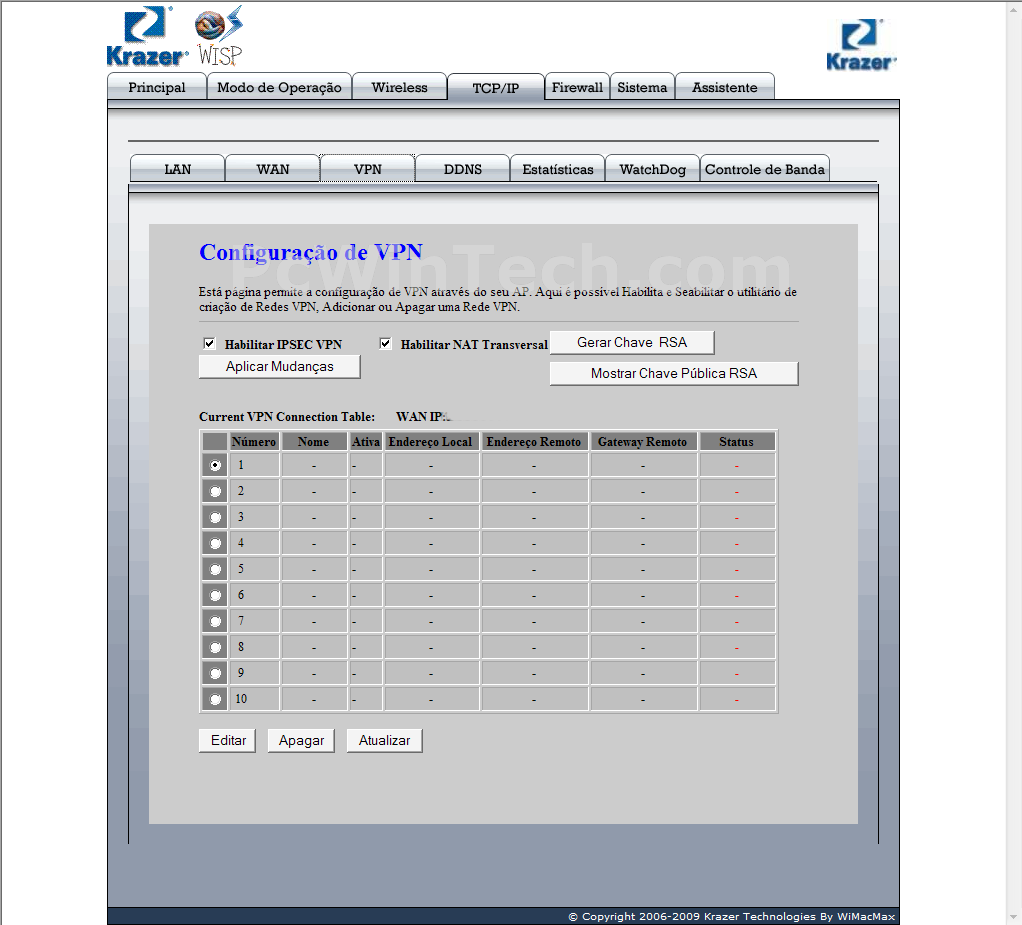Click the Endereço Remoto column header
Screen dimensions: 1022x925
pos(534,441)
